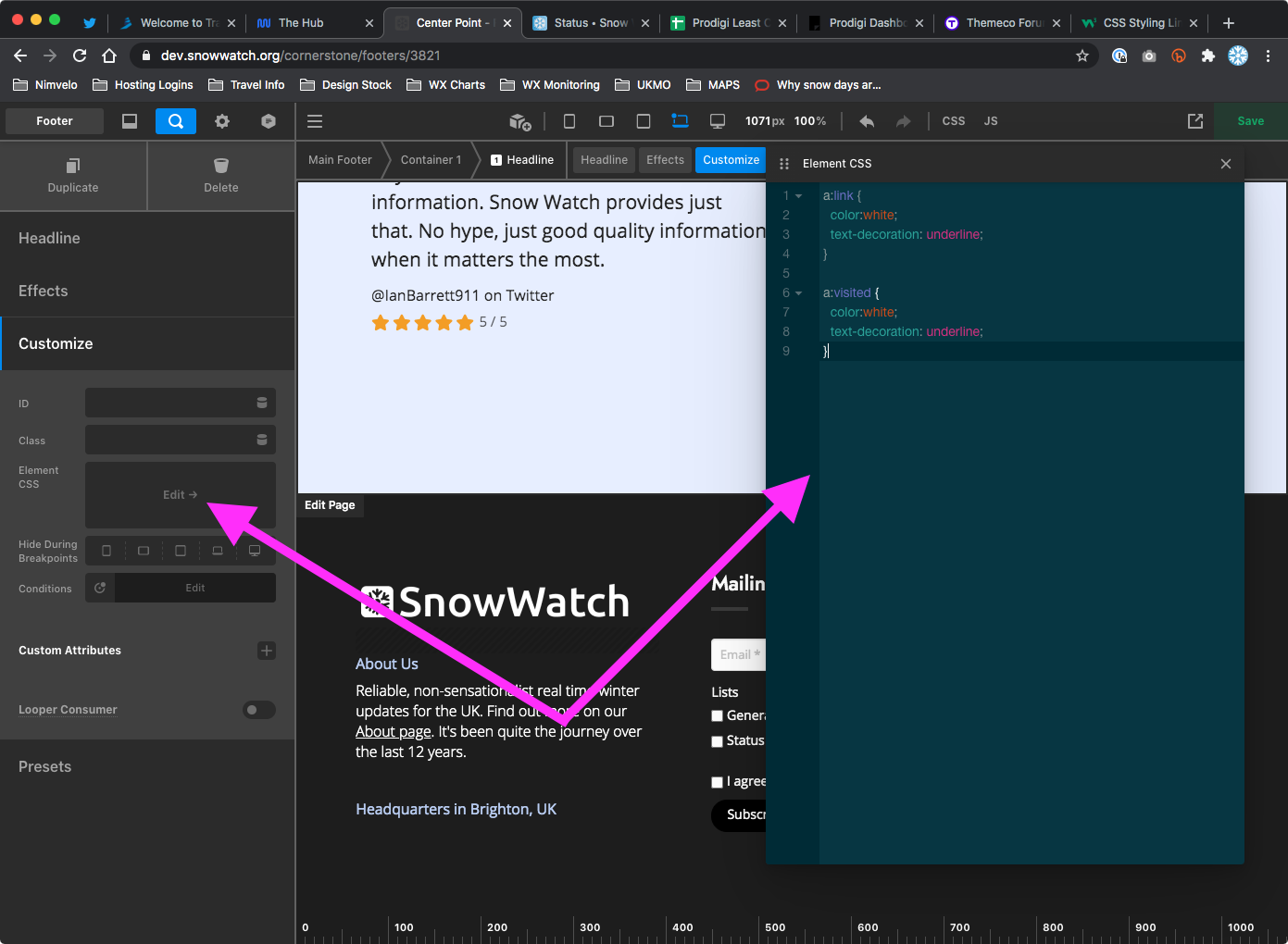This screenshot has width=1288, height=944.
Task: Click the search magnifier icon in Cornerstone toolbar
Action: coord(175,121)
